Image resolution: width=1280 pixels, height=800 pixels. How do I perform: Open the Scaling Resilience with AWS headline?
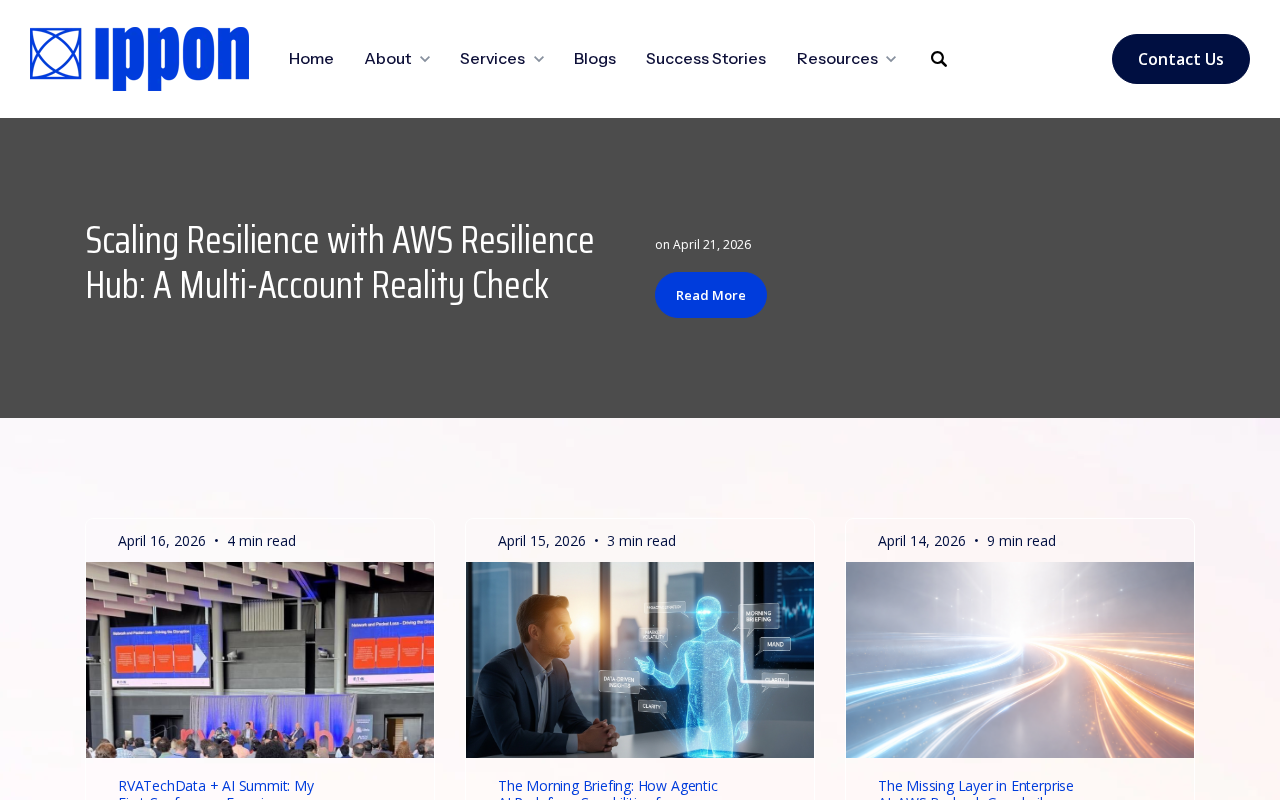(340, 263)
